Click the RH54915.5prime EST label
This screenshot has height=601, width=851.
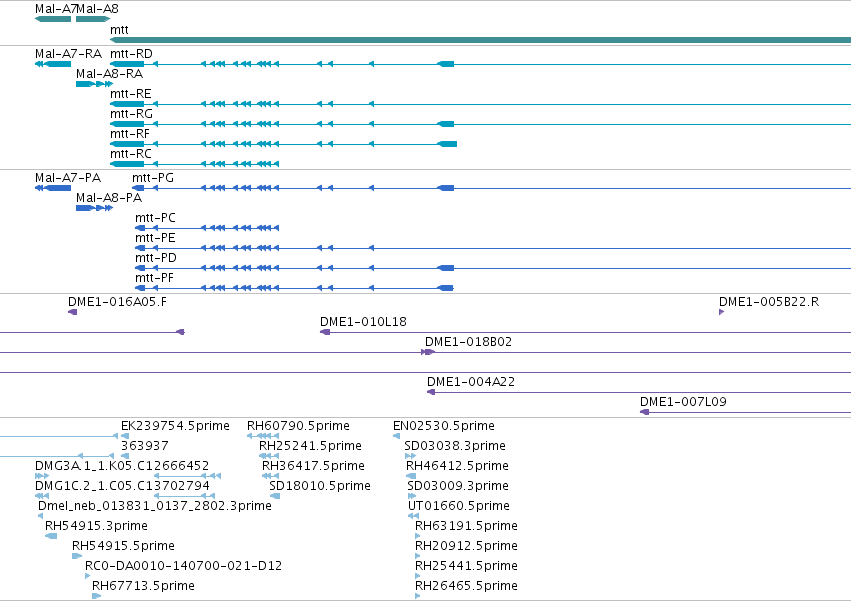click(x=123, y=547)
